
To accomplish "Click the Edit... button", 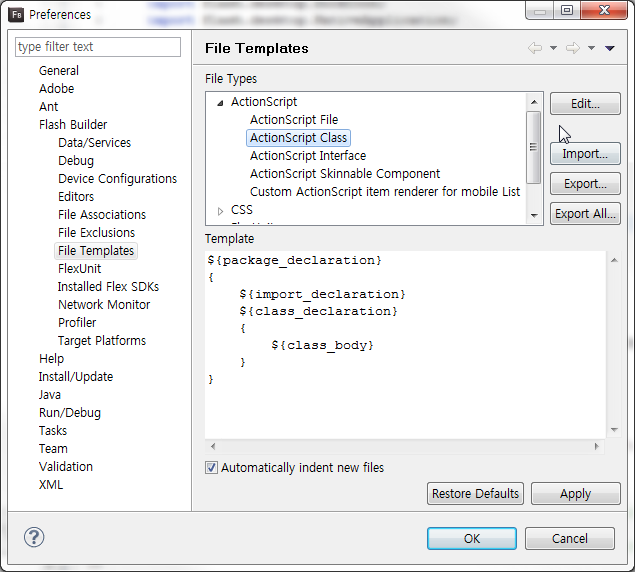I will [585, 104].
